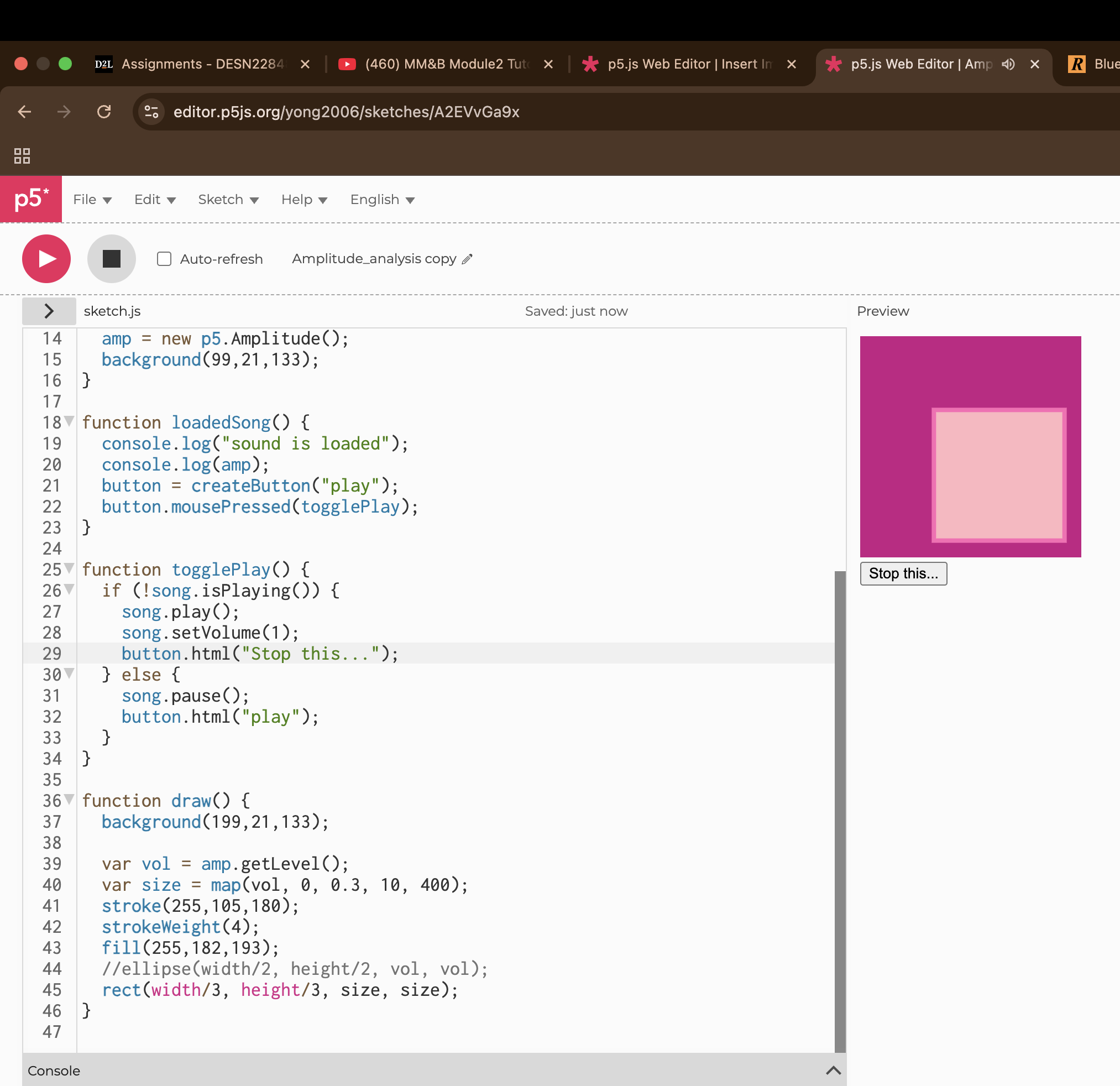The image size is (1120, 1086).
Task: Reload the page
Action: pyautogui.click(x=104, y=112)
